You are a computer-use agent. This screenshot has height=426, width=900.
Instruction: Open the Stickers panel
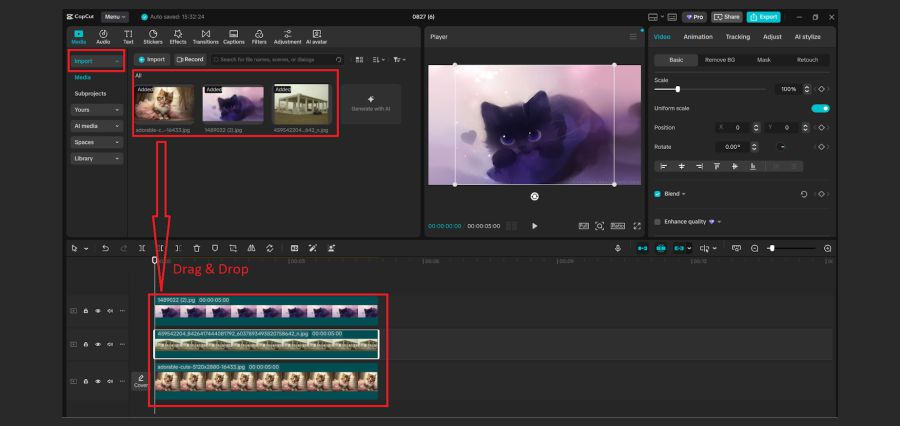(153, 37)
